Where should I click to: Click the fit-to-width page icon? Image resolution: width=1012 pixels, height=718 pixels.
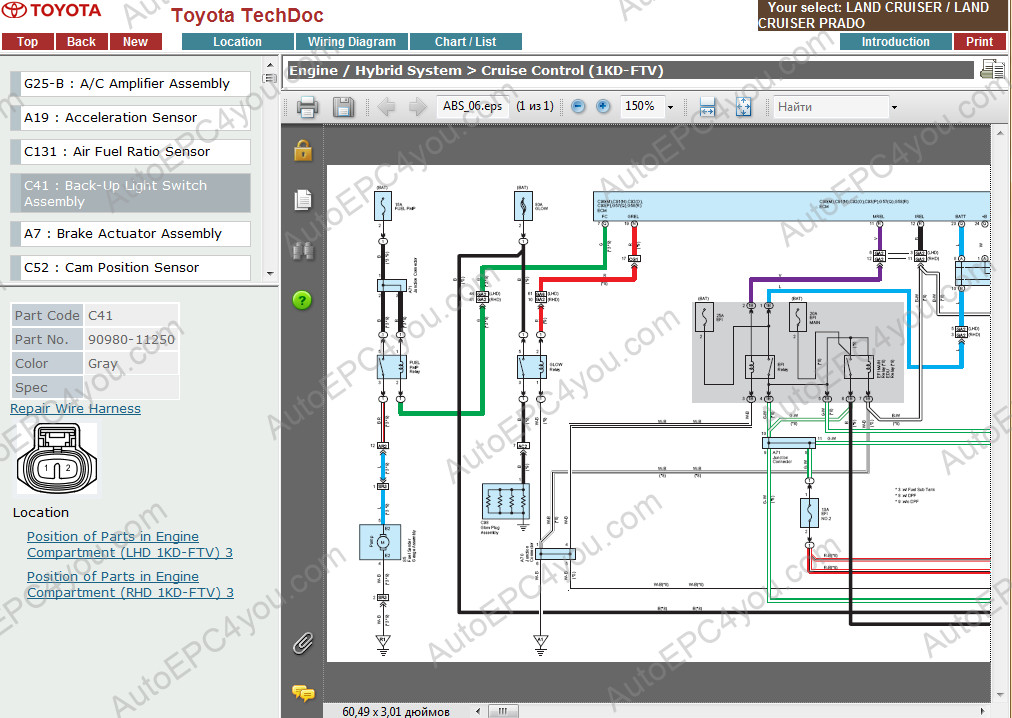[707, 107]
